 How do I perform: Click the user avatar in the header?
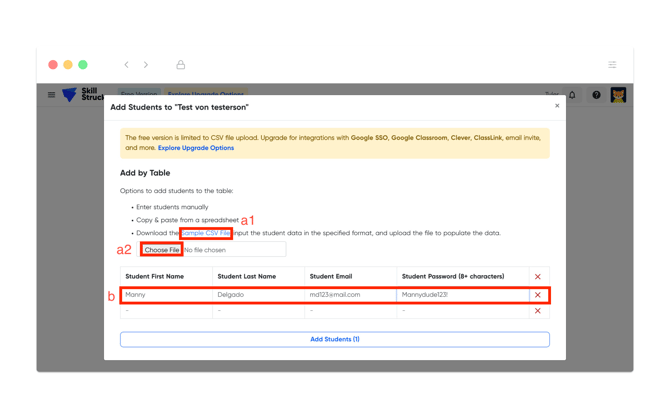618,95
